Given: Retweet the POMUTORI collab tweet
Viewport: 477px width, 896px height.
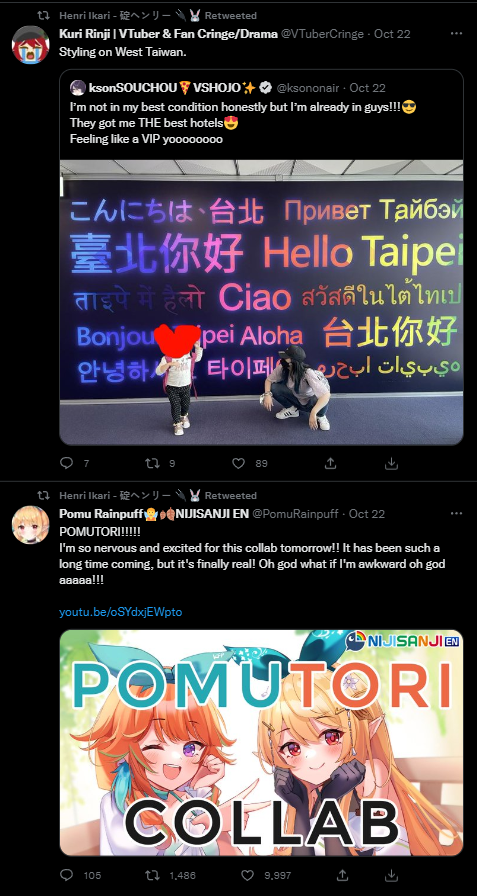Looking at the screenshot, I should pyautogui.click(x=152, y=875).
